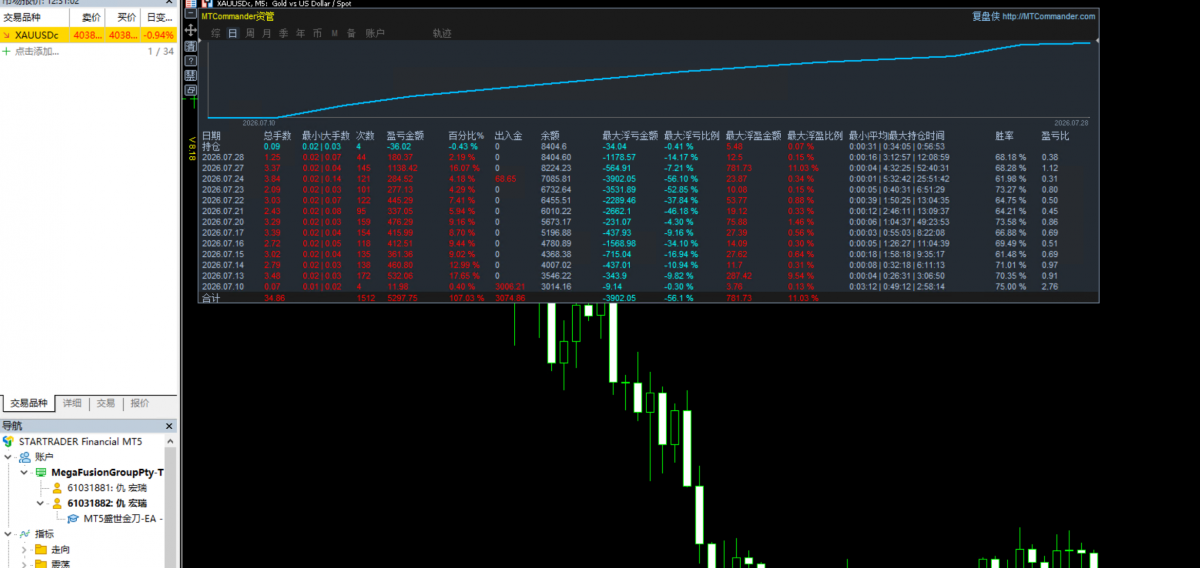The width and height of the screenshot is (1200, 568).
Task: Click the 账户 accounts people icon
Action: pos(25,456)
